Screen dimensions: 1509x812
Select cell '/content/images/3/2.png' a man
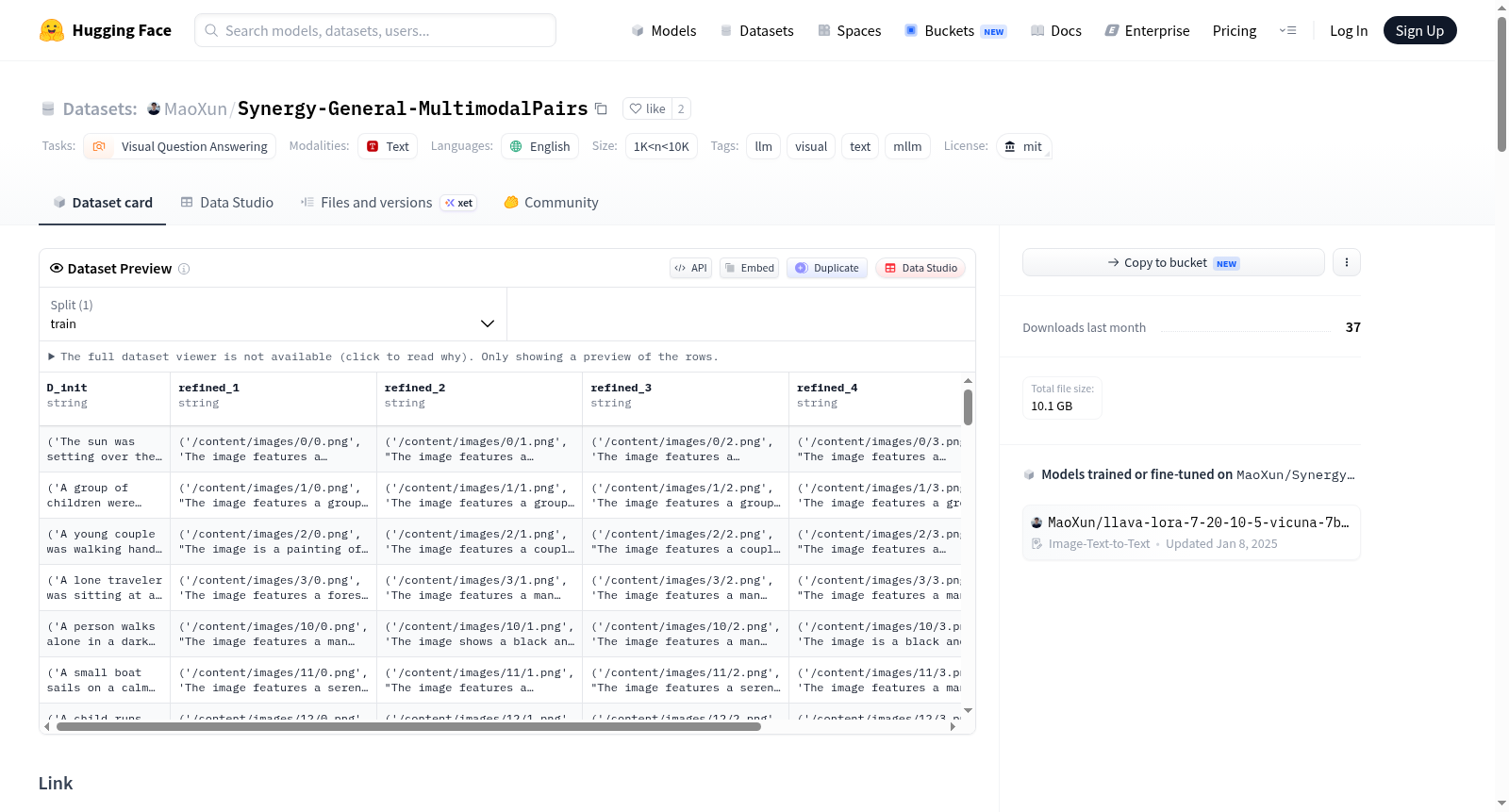click(686, 588)
